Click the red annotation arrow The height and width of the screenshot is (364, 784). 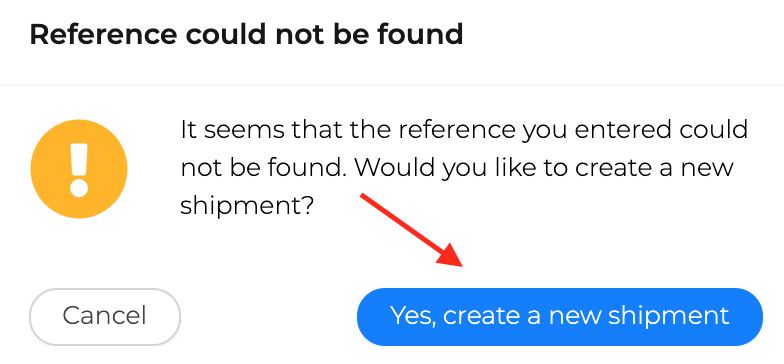[x=412, y=230]
